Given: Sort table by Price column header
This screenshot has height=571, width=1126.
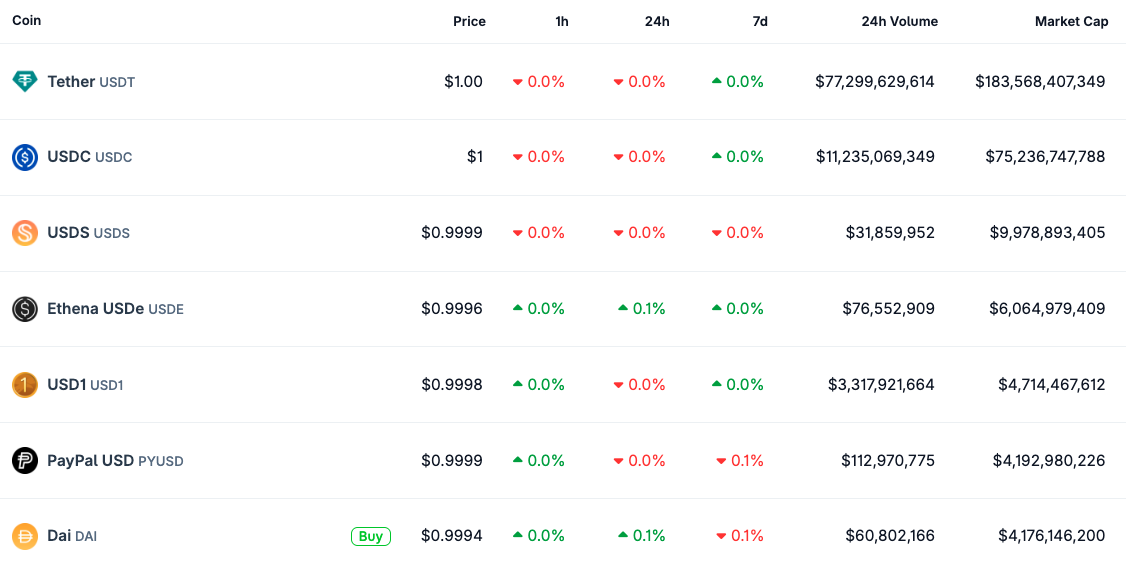Looking at the screenshot, I should click(469, 21).
